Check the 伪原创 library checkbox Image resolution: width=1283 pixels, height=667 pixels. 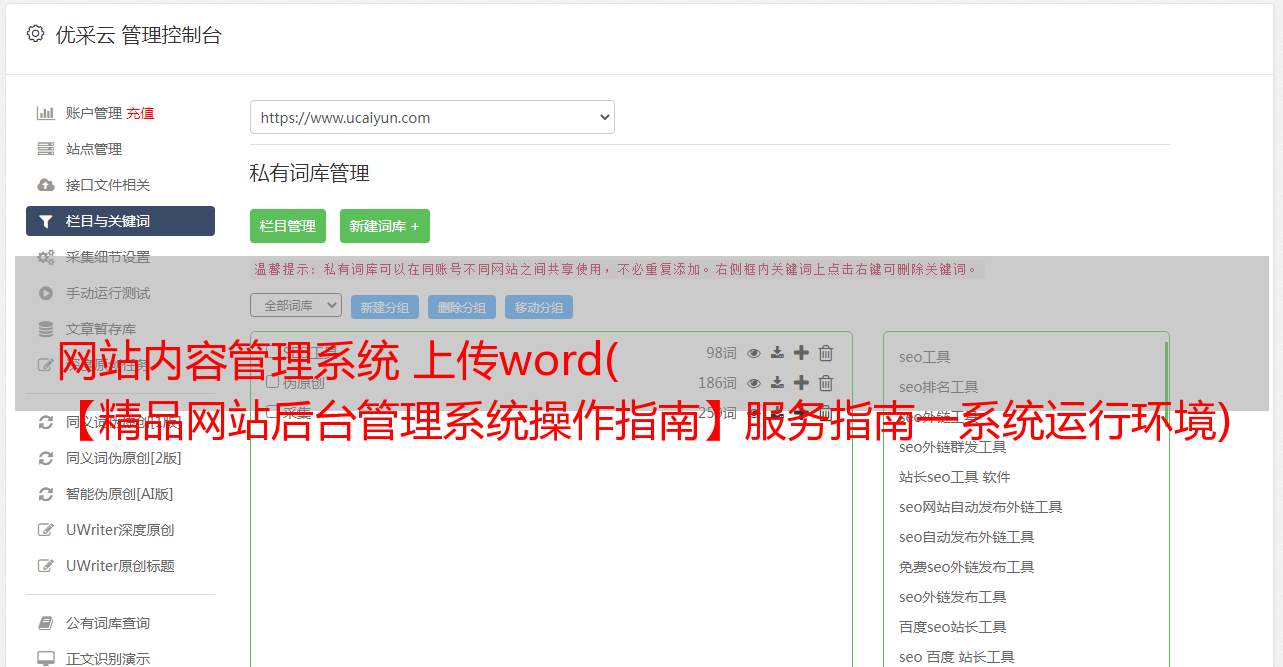point(272,382)
